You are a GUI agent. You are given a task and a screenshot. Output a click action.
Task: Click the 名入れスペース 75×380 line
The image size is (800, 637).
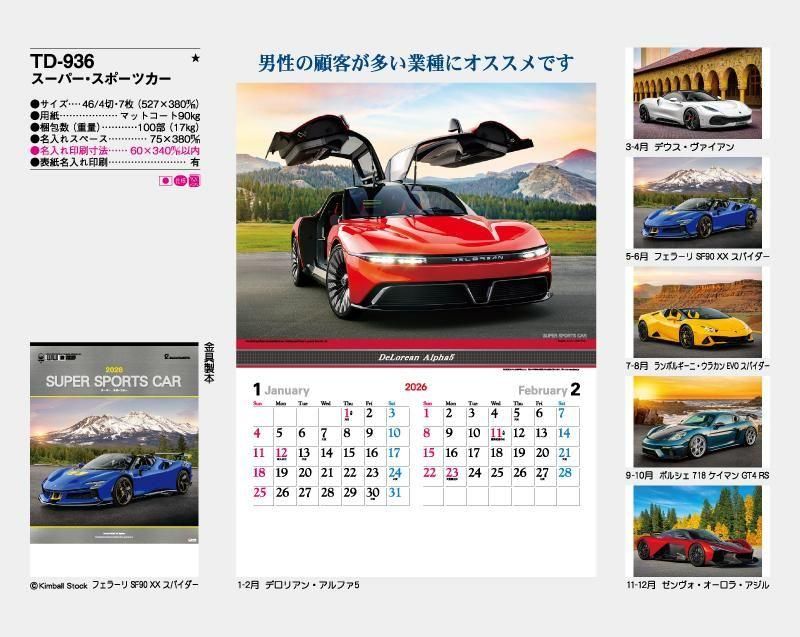pyautogui.click(x=115, y=139)
